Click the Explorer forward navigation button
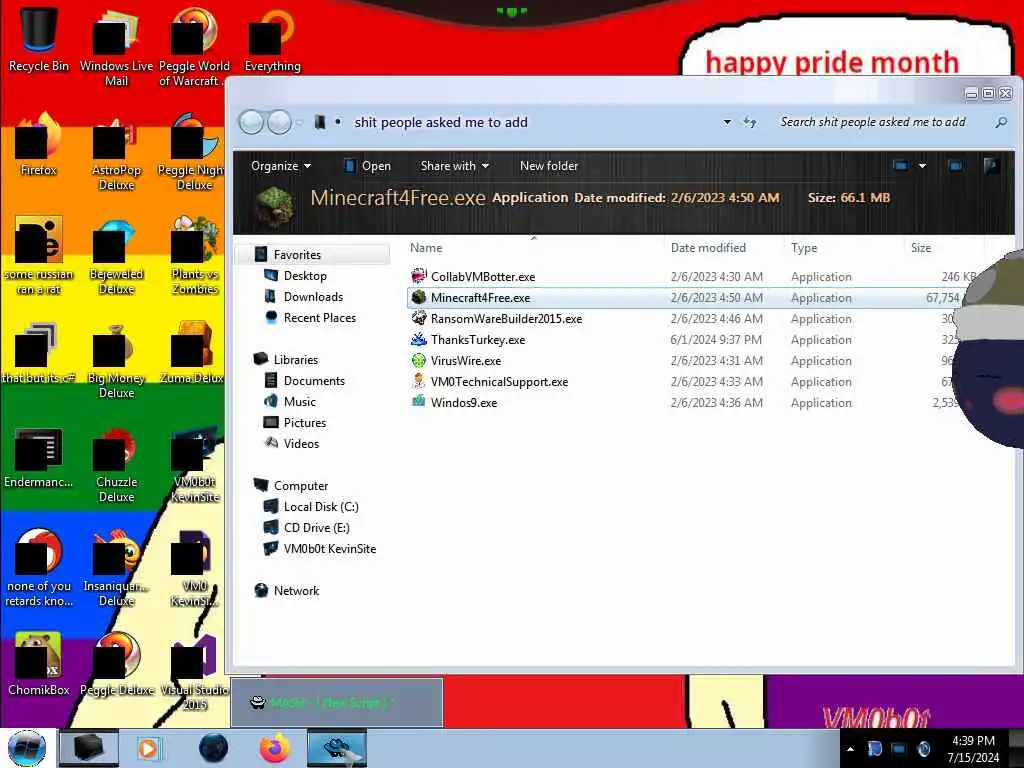This screenshot has width=1024, height=768. point(280,122)
